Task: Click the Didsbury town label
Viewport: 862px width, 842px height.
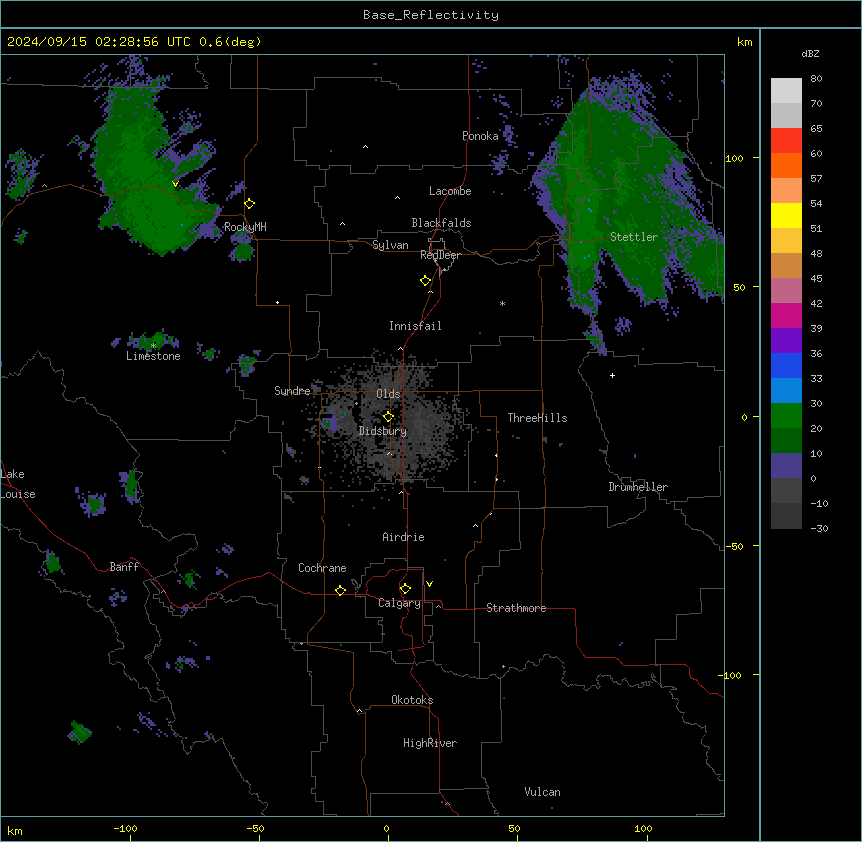Action: tap(383, 431)
